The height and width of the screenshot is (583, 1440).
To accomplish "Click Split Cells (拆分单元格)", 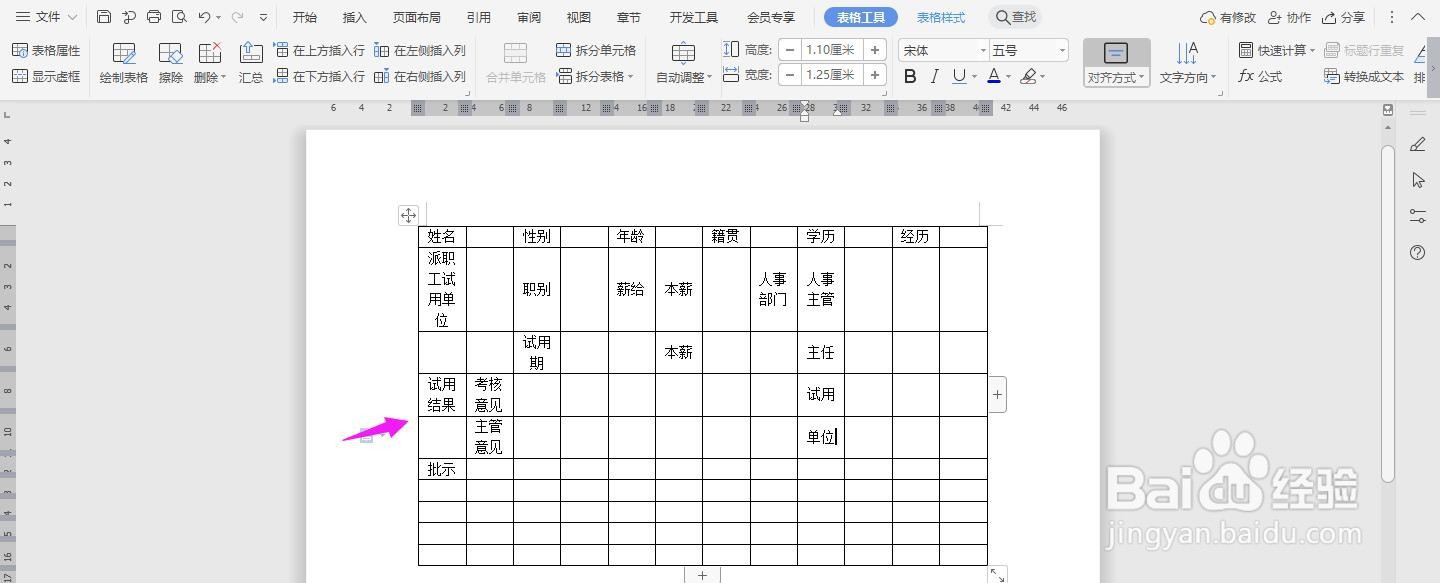I will coord(596,50).
